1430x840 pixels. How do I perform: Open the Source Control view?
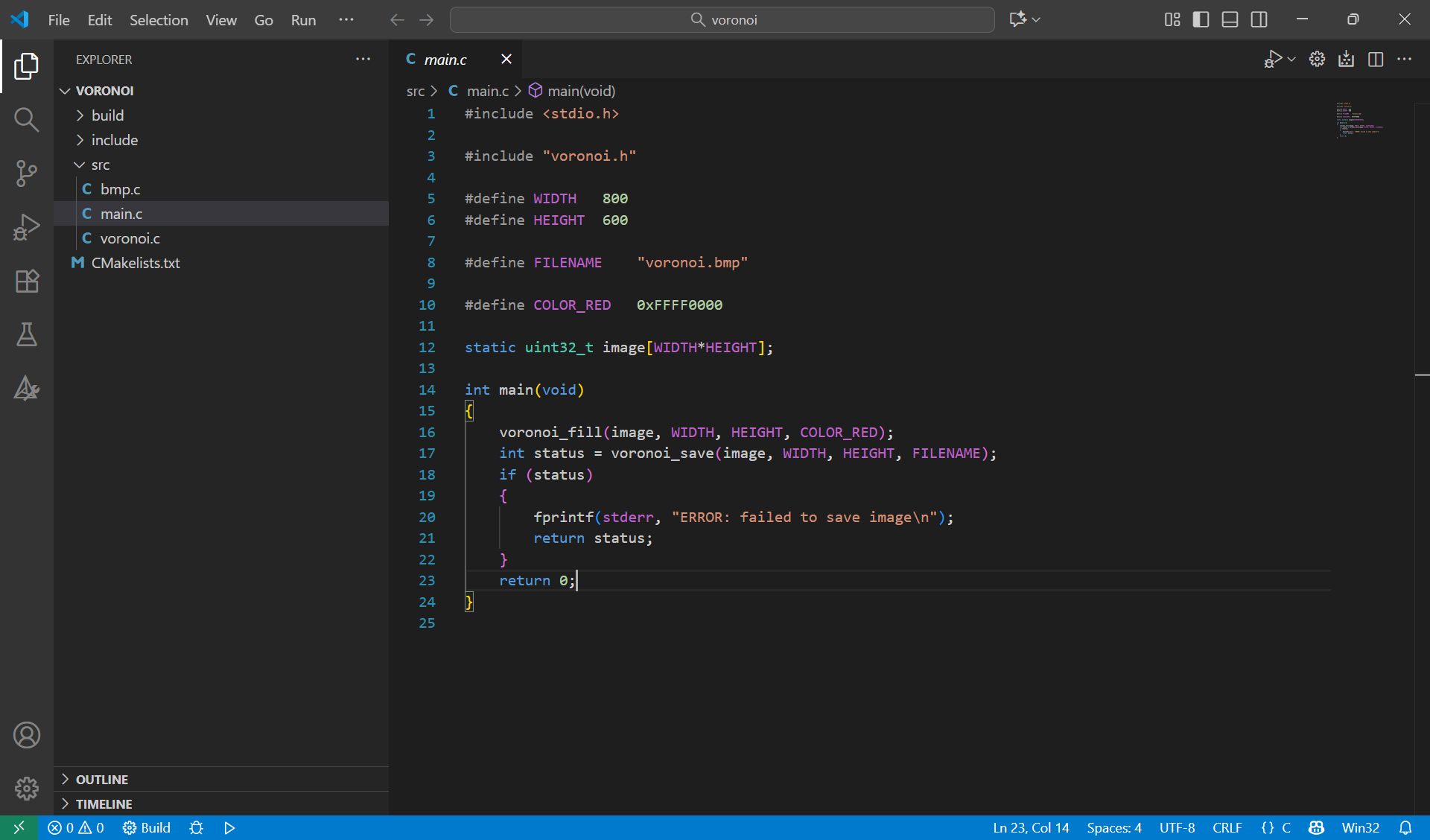pos(27,174)
